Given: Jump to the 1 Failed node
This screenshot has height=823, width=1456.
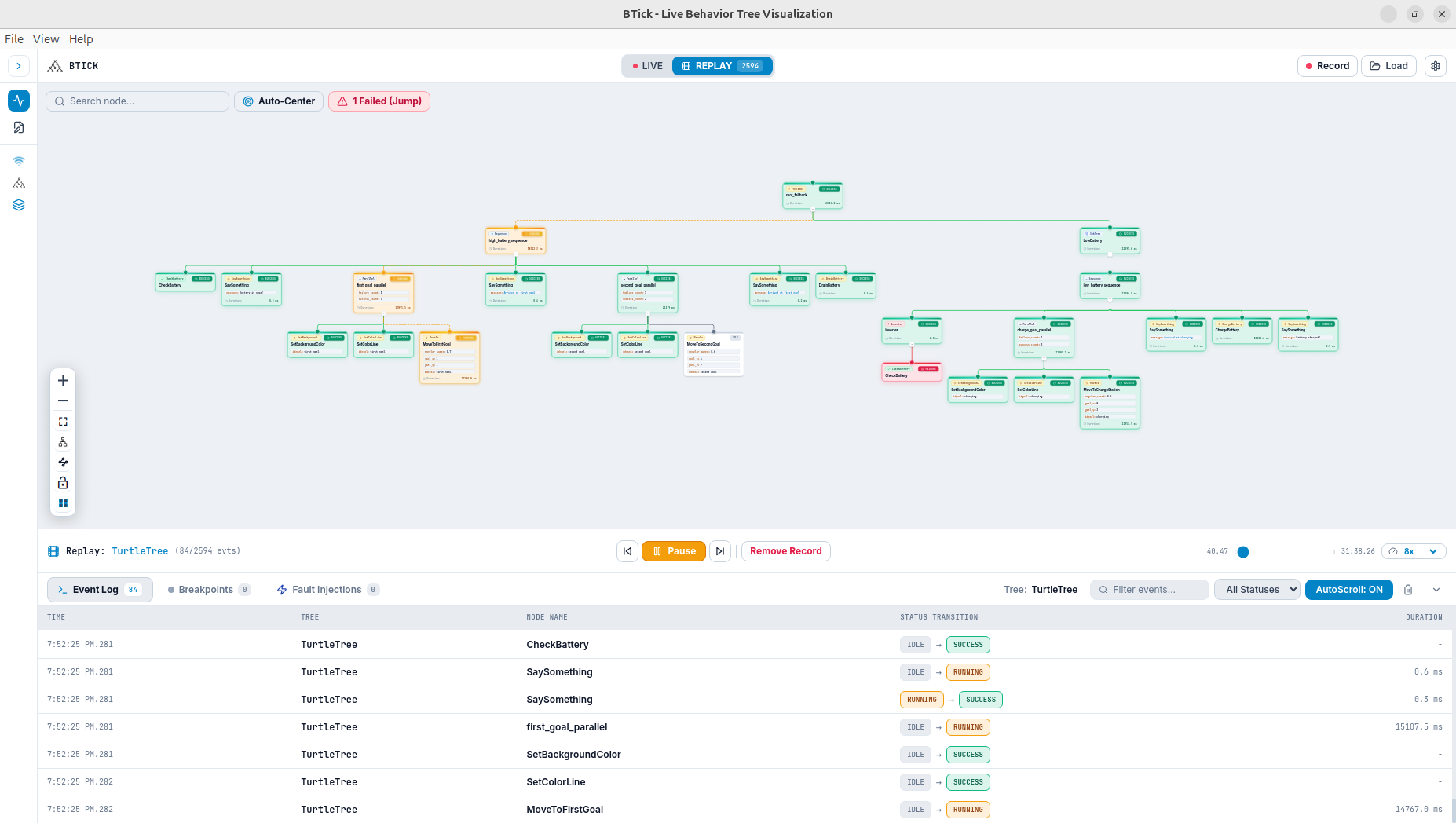Looking at the screenshot, I should point(379,101).
